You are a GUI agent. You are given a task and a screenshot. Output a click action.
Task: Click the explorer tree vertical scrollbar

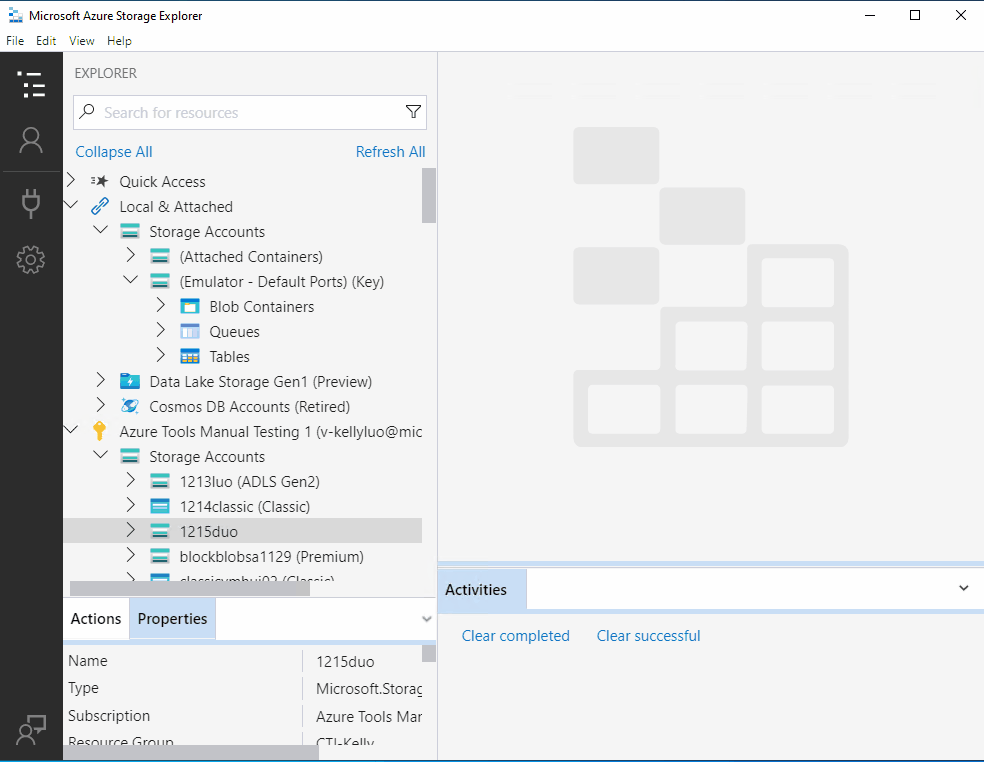(x=429, y=195)
